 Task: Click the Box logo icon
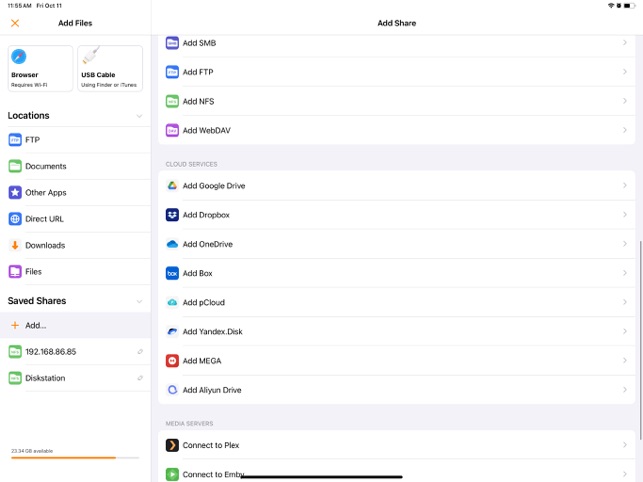[172, 273]
